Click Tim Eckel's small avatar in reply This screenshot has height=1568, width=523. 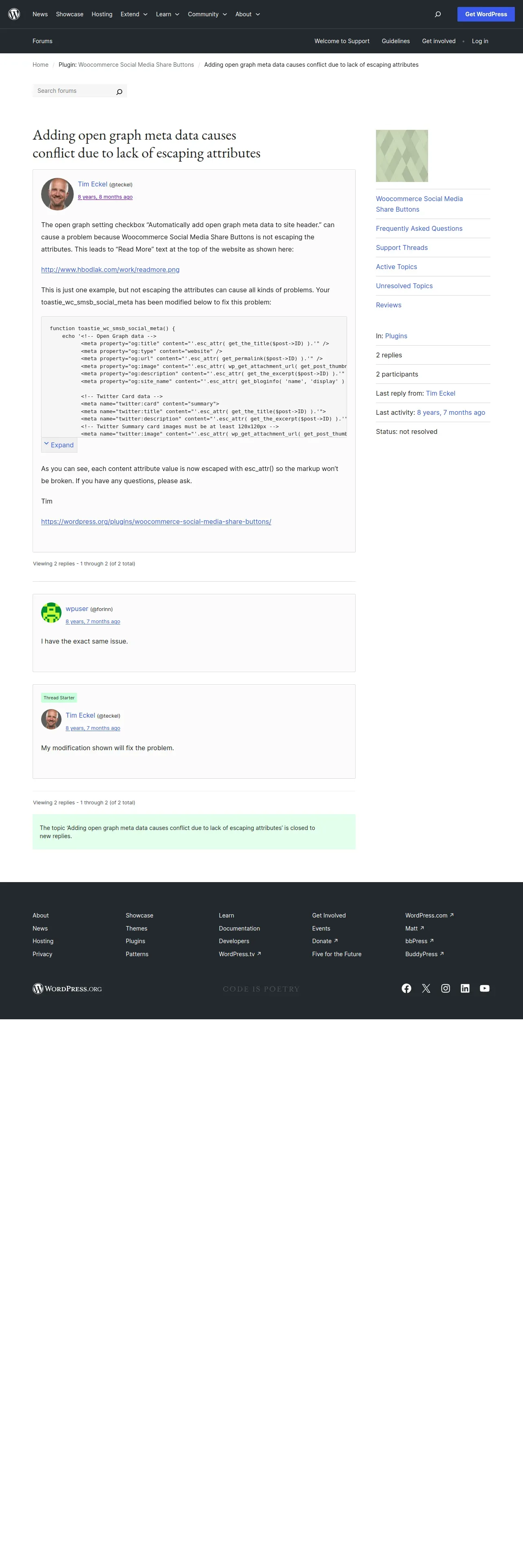tap(51, 719)
